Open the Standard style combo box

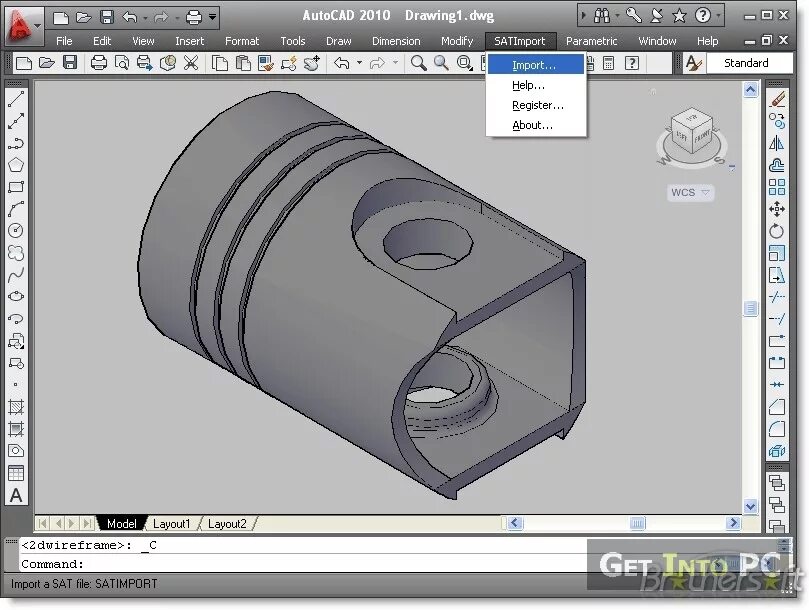[748, 63]
